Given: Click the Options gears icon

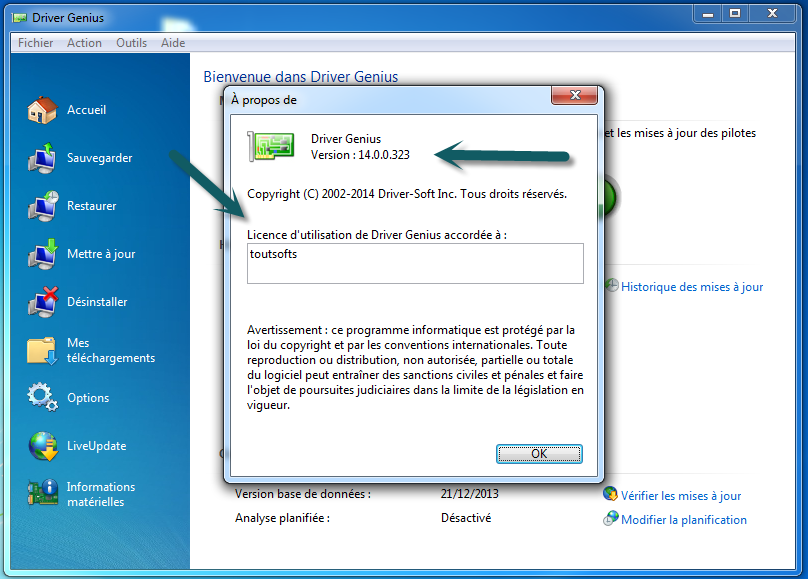Looking at the screenshot, I should (42, 397).
